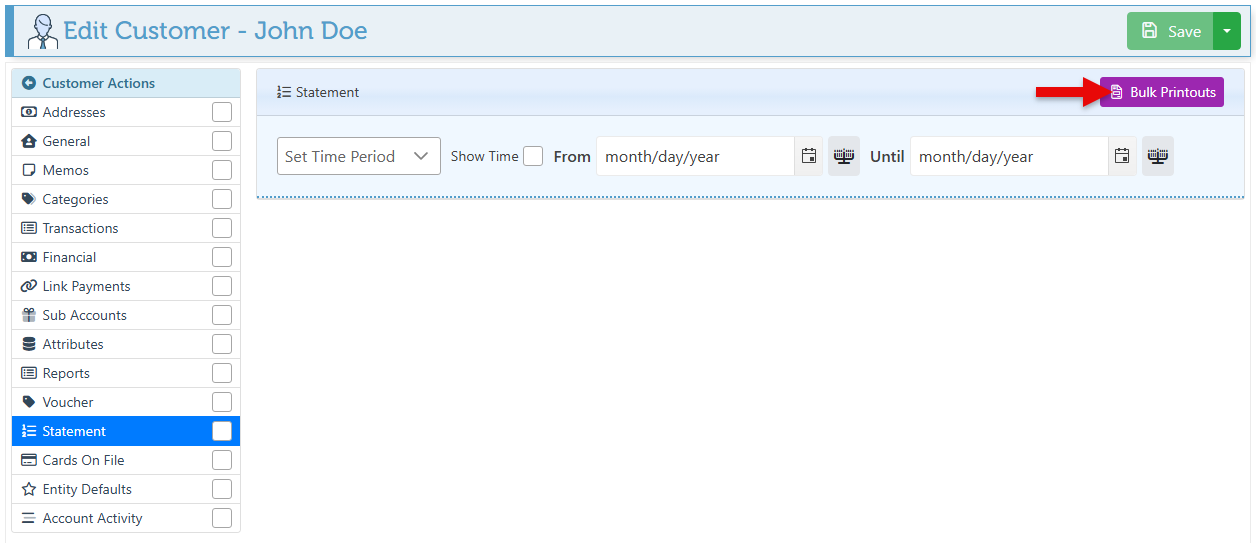This screenshot has width=1256, height=543.
Task: Click the From date input field
Action: pyautogui.click(x=695, y=156)
